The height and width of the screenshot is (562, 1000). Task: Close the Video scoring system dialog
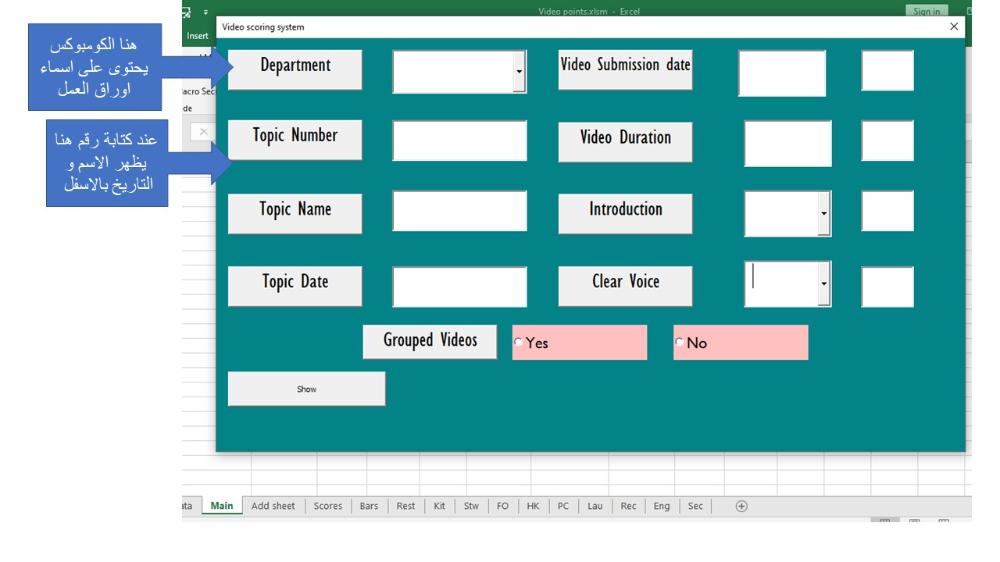(953, 27)
